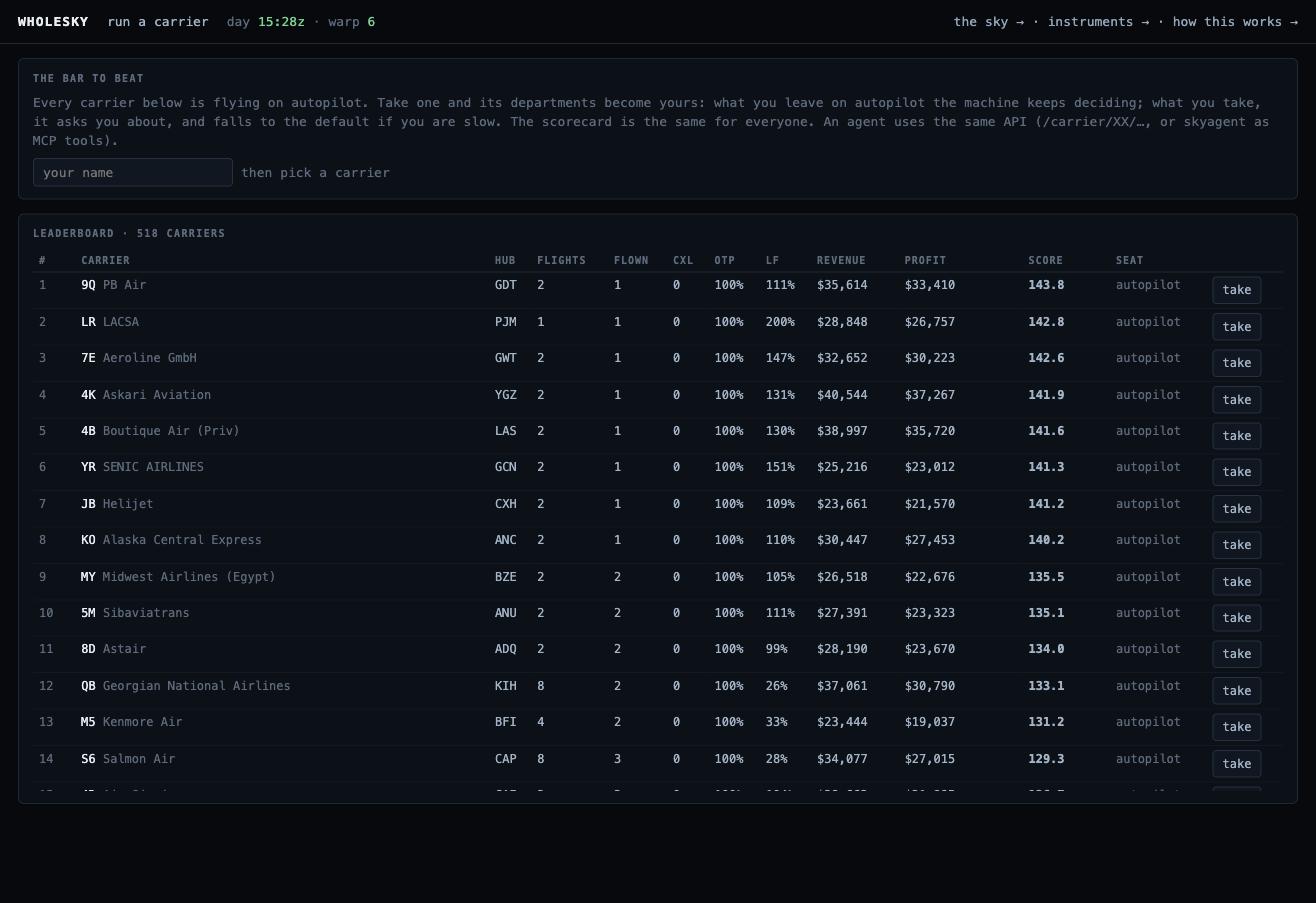Click the HUB column header
The height and width of the screenshot is (903, 1316).
tap(505, 261)
